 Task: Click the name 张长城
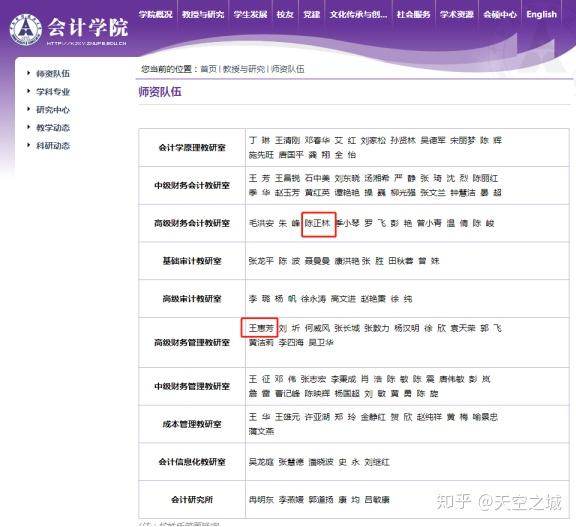pos(347,328)
